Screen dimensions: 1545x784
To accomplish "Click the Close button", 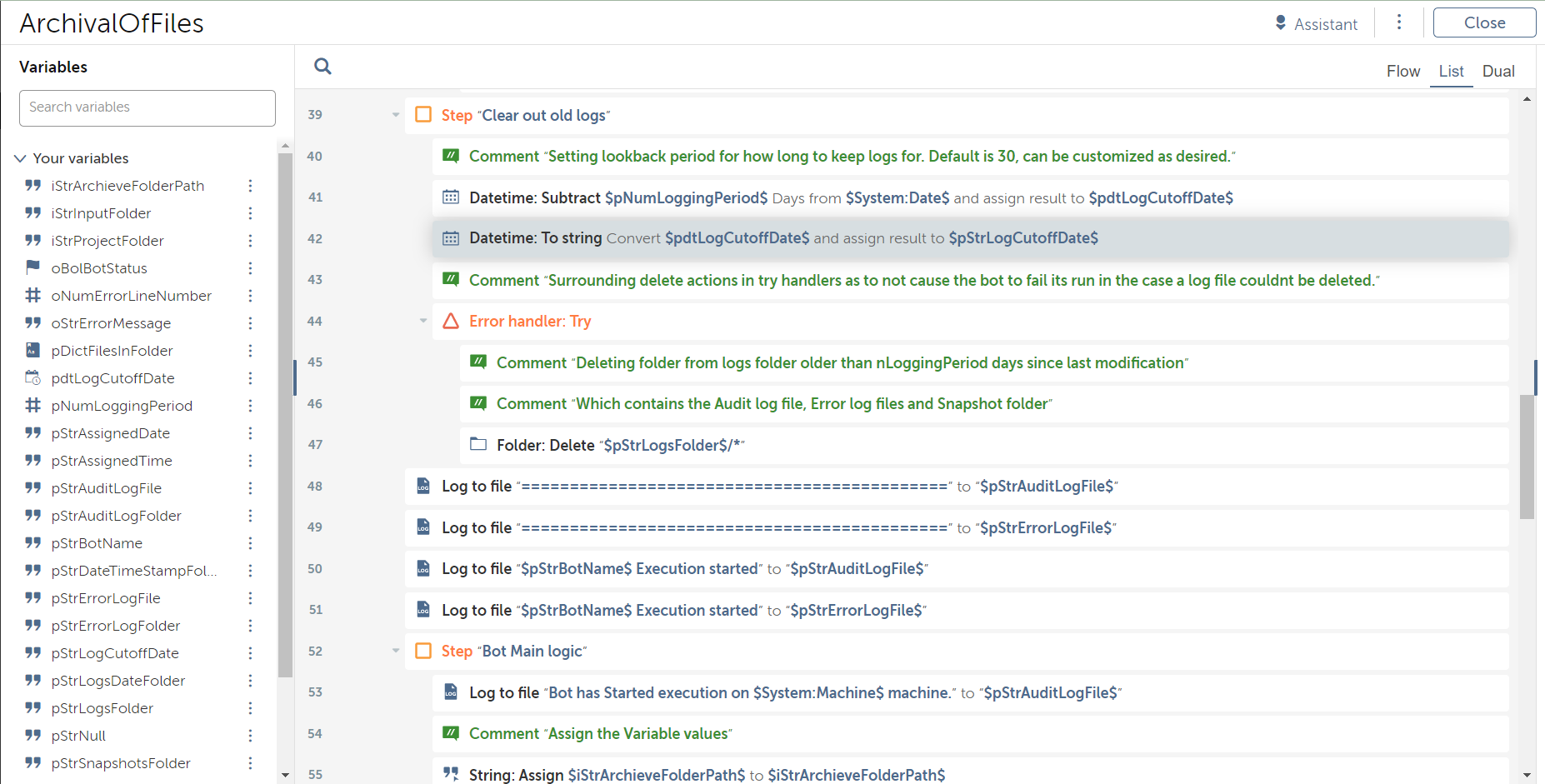I will pyautogui.click(x=1484, y=23).
